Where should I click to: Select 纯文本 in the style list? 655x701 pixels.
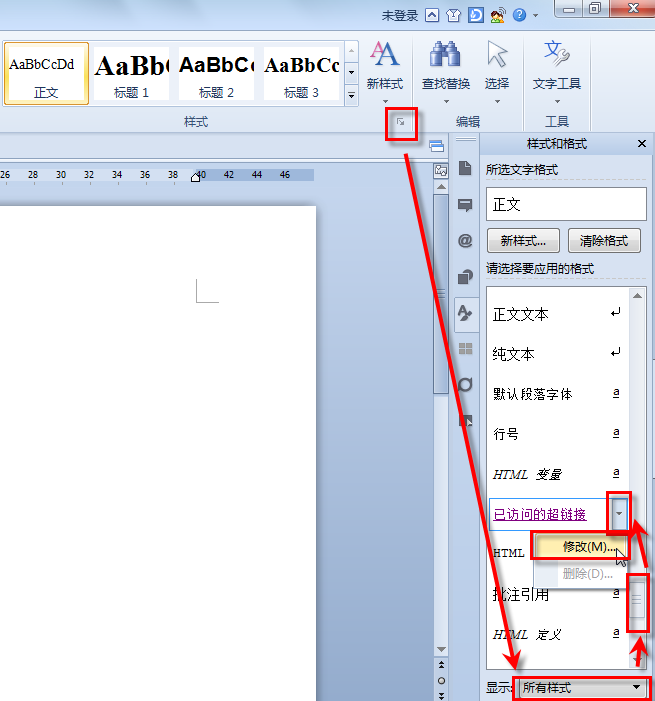pyautogui.click(x=558, y=354)
